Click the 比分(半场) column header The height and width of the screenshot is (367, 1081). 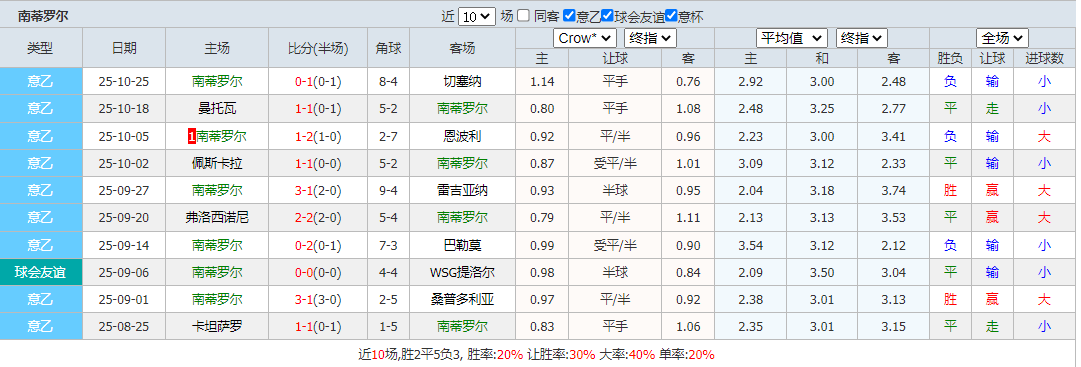(x=318, y=48)
